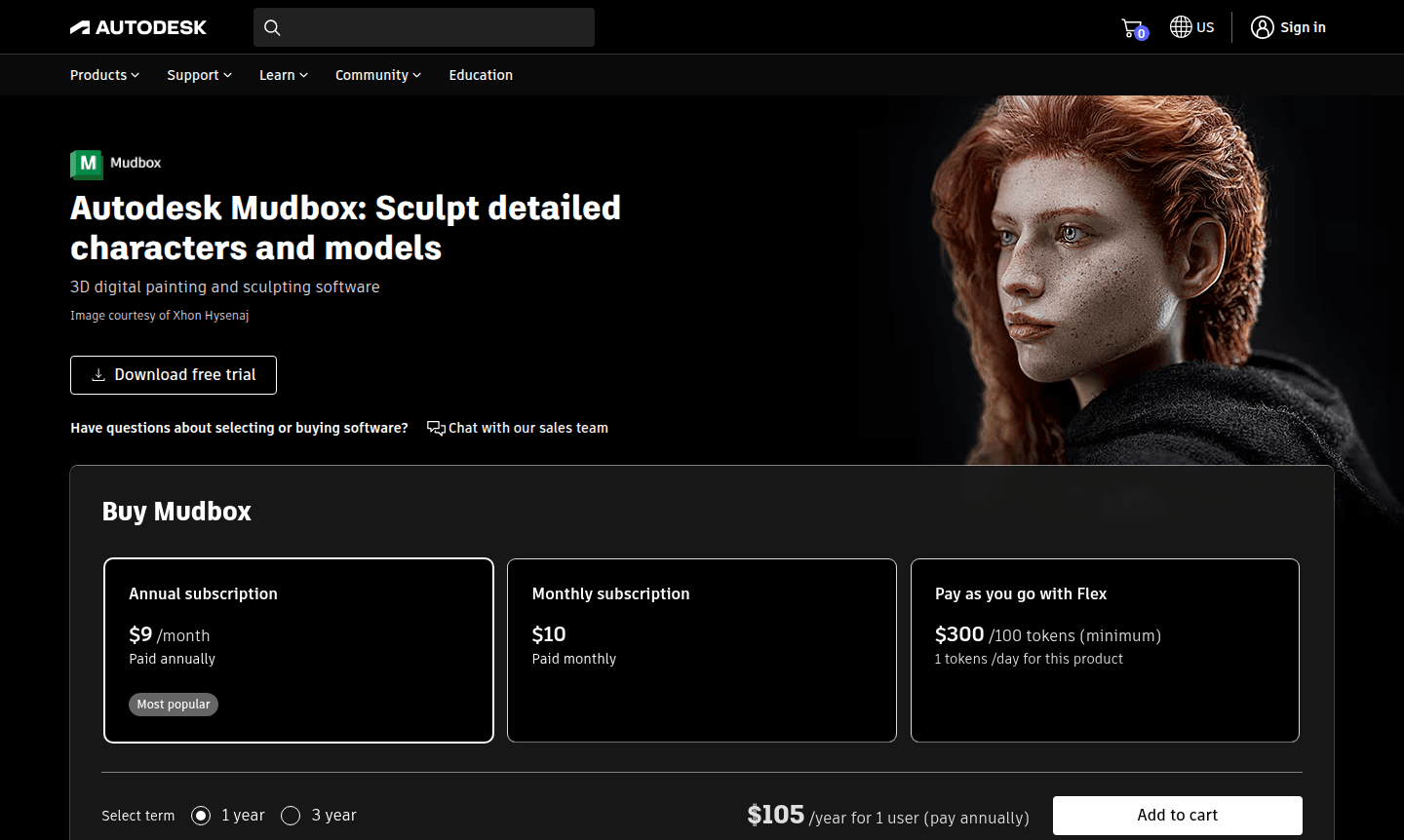The width and height of the screenshot is (1404, 840).
Task: Click the Sign in profile icon
Action: 1262,26
